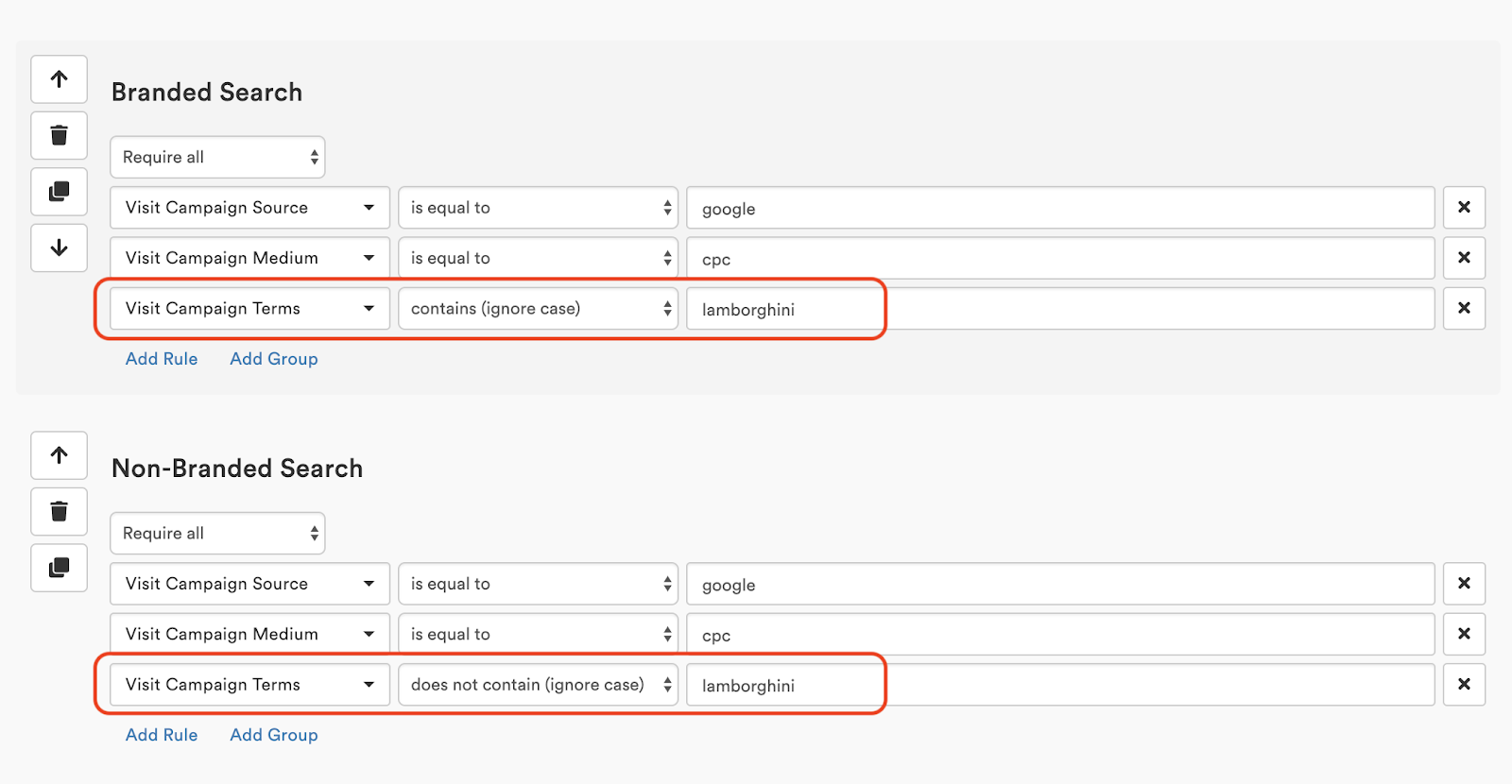Open is equal to dropdown for Non-Branded cpc
Image resolution: width=1512 pixels, height=784 pixels.
(539, 634)
